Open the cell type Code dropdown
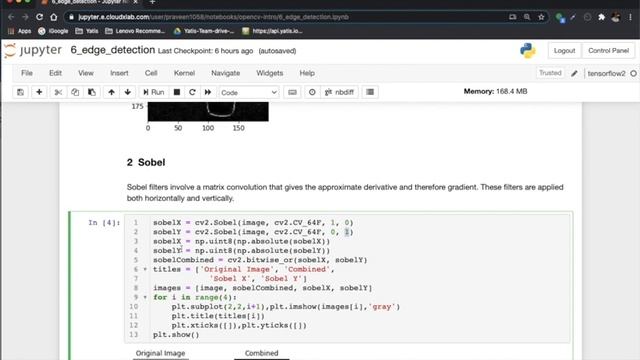Viewport: 640px width, 360px height. [249, 93]
